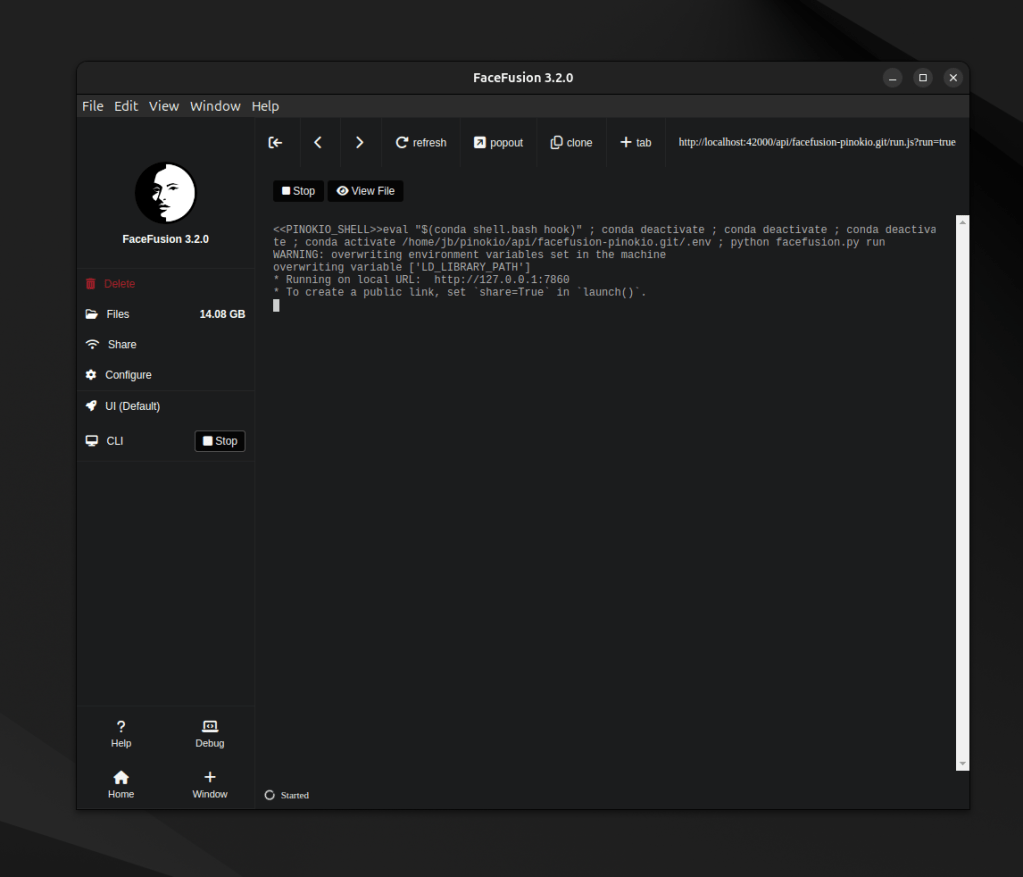Click the Delete trash option
1023x877 pixels.
119,284
